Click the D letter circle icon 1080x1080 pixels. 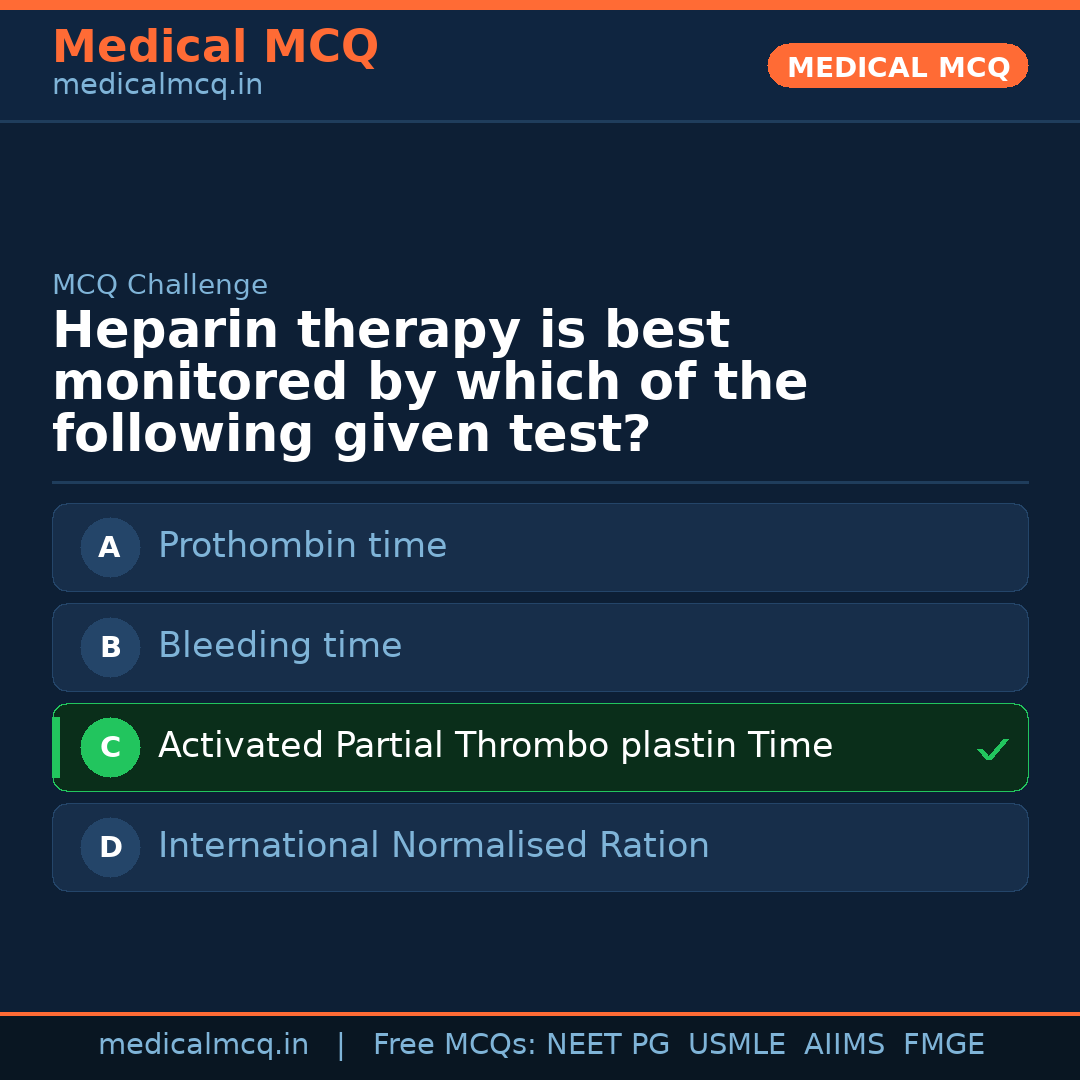[x=110, y=847]
